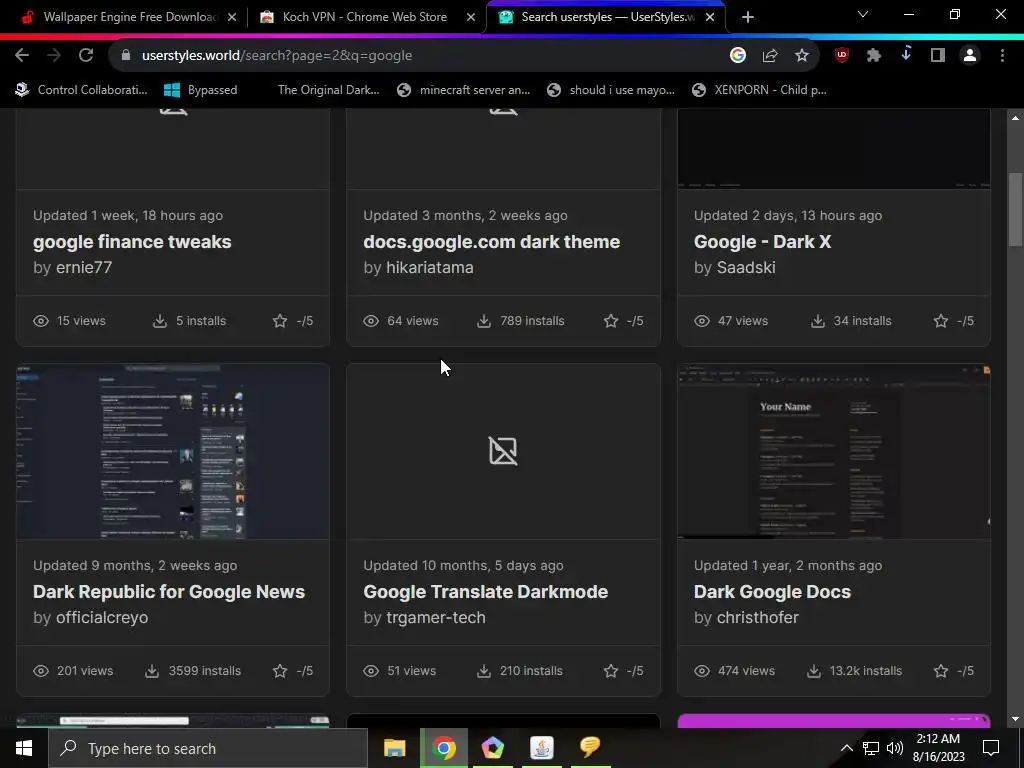The width and height of the screenshot is (1024, 768).
Task: Click views eye icon on Dark Google Docs
Action: pyautogui.click(x=701, y=671)
